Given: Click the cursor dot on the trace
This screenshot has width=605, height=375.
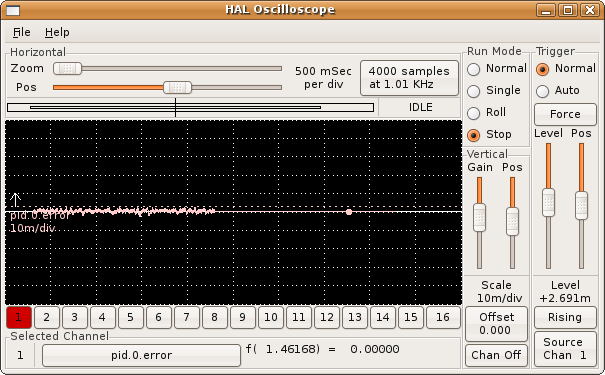Looking at the screenshot, I should pos(349,212).
